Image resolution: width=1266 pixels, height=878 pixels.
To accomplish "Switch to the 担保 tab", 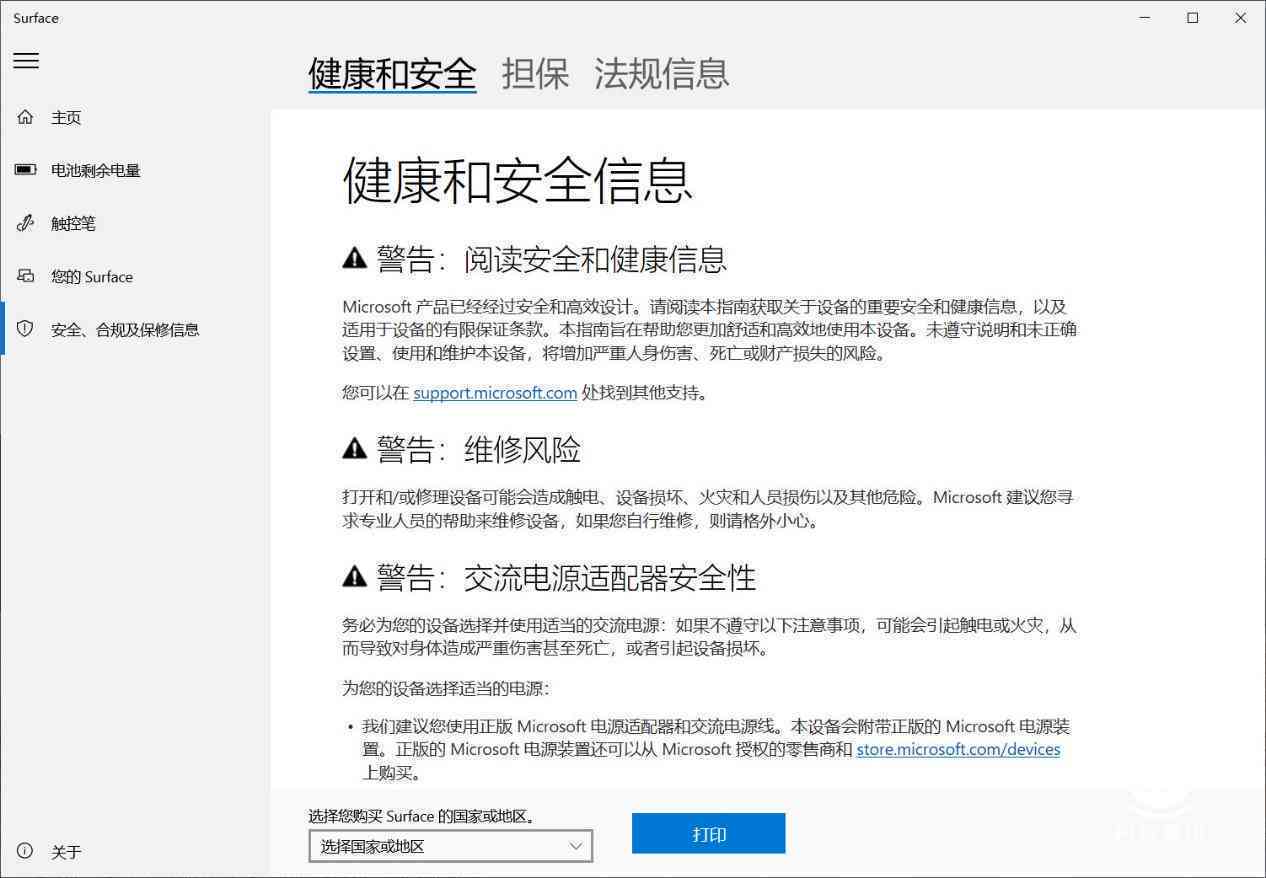I will pos(535,73).
